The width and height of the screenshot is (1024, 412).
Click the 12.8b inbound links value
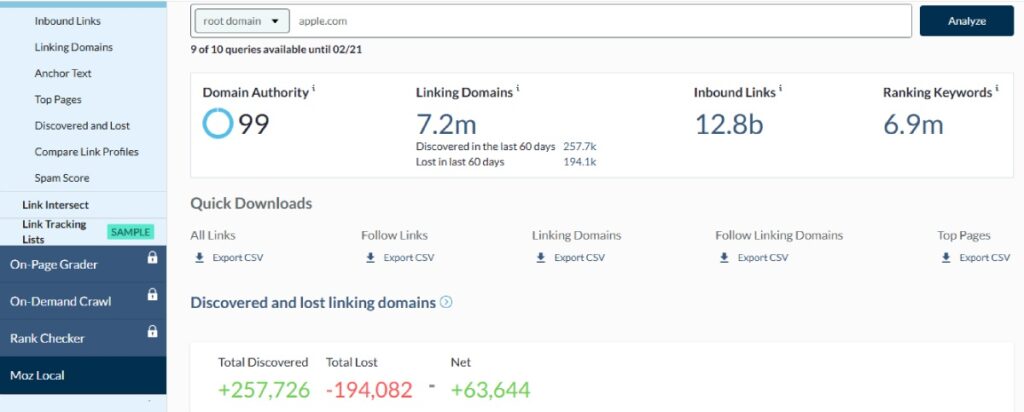tap(729, 124)
